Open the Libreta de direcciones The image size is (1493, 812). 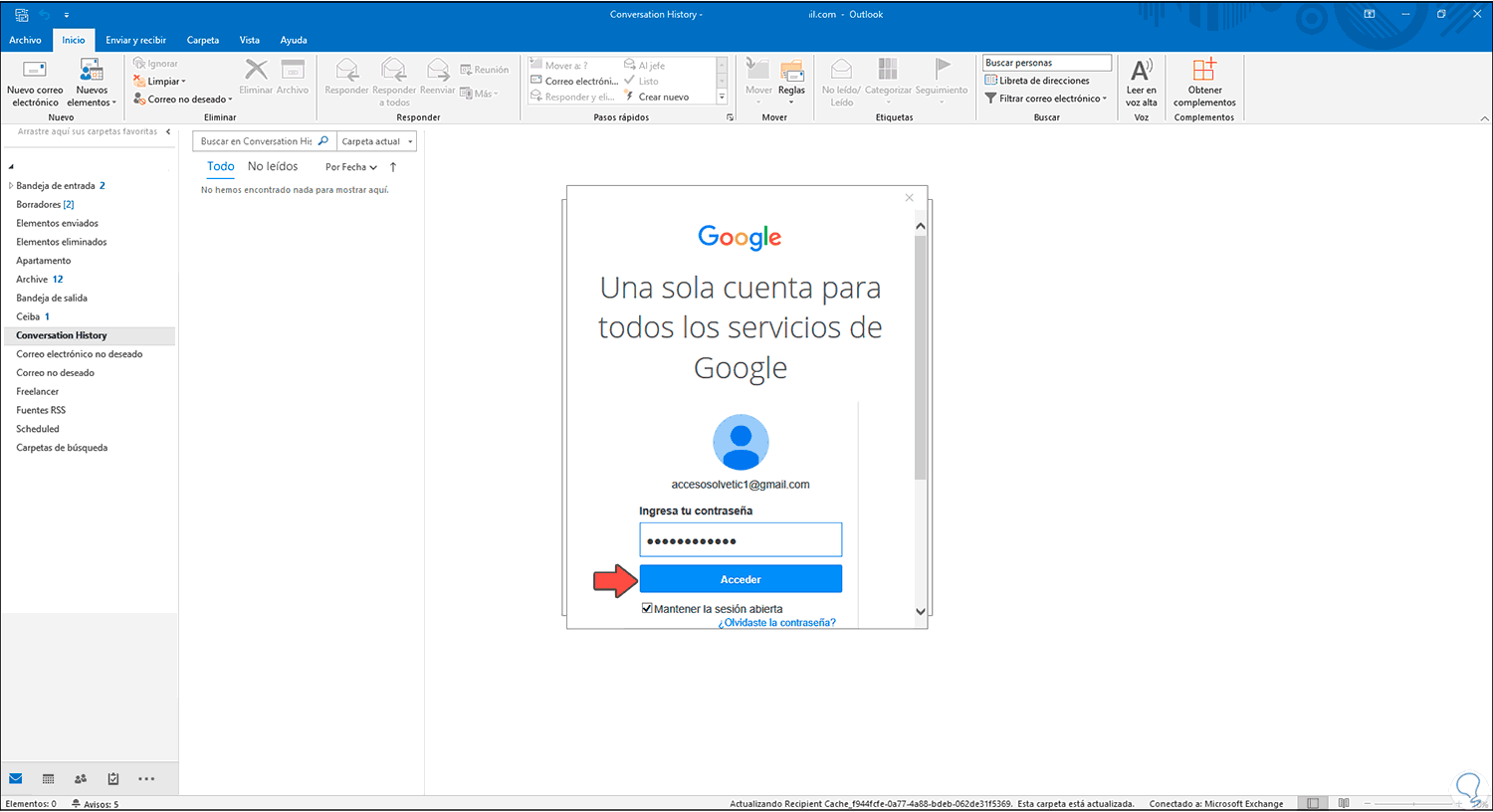pos(1037,81)
